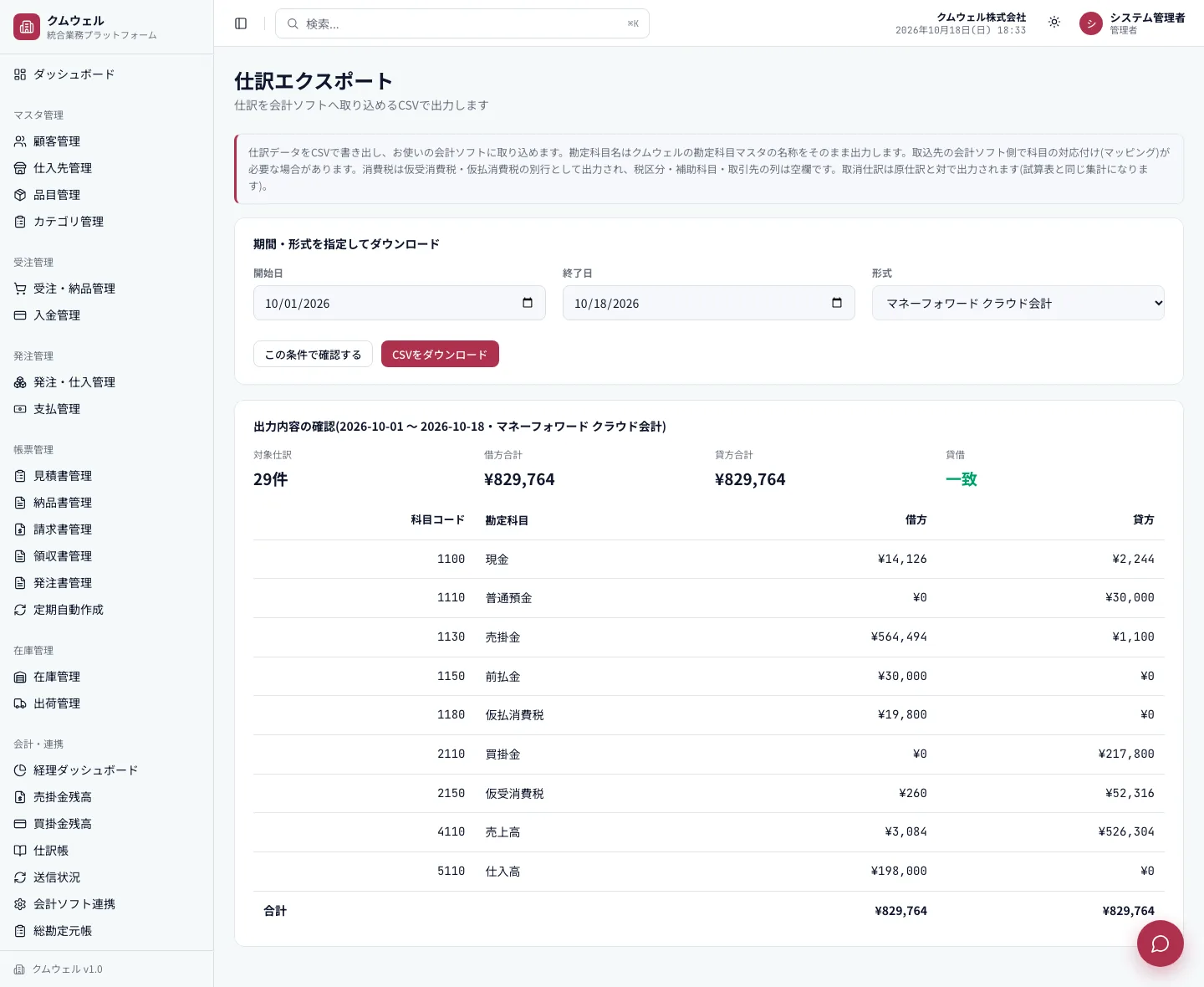This screenshot has height=987, width=1204.
Task: Click CSVをダウンロード button
Action: pyautogui.click(x=440, y=354)
